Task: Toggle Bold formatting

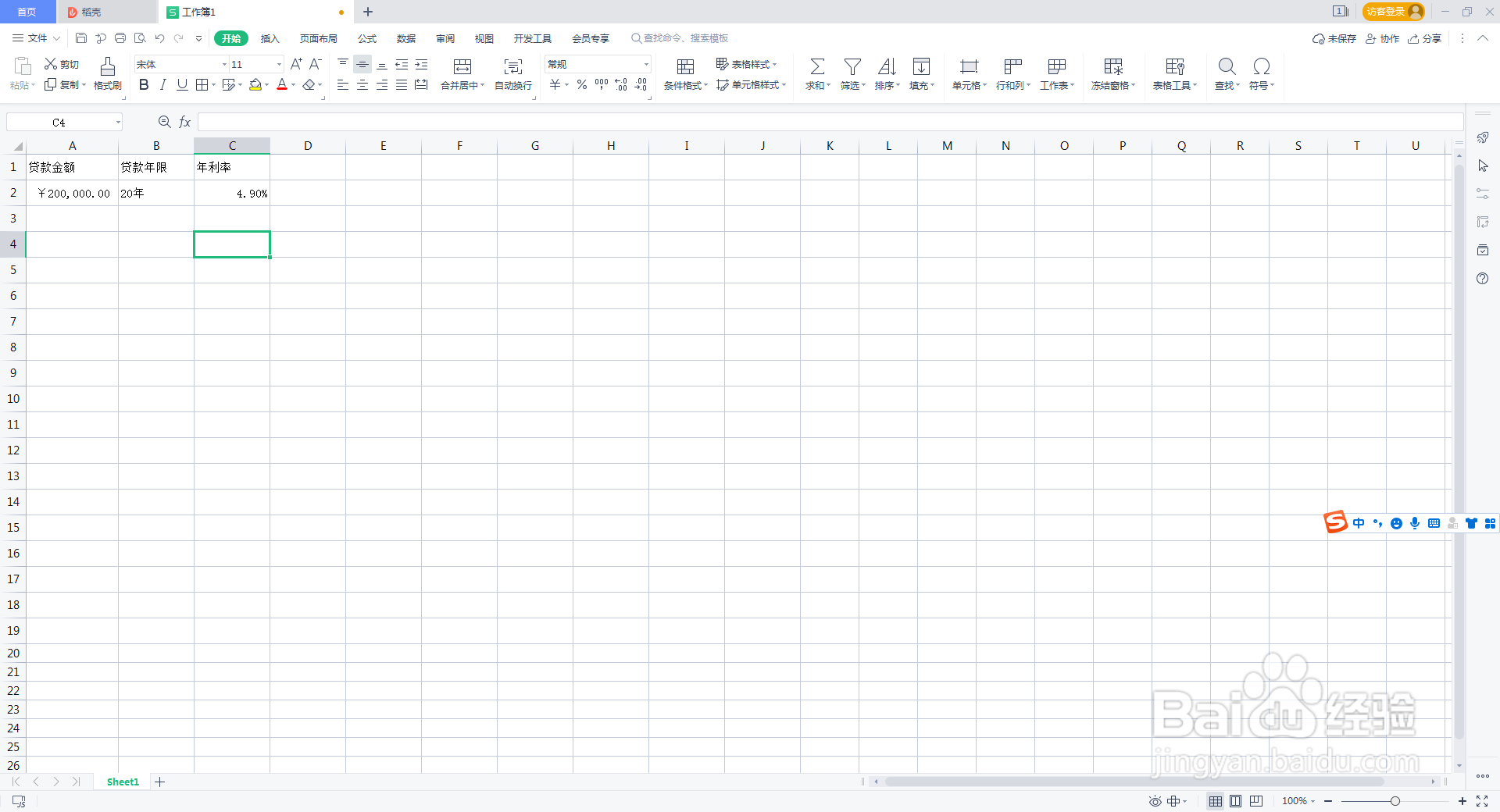Action: coord(144,84)
